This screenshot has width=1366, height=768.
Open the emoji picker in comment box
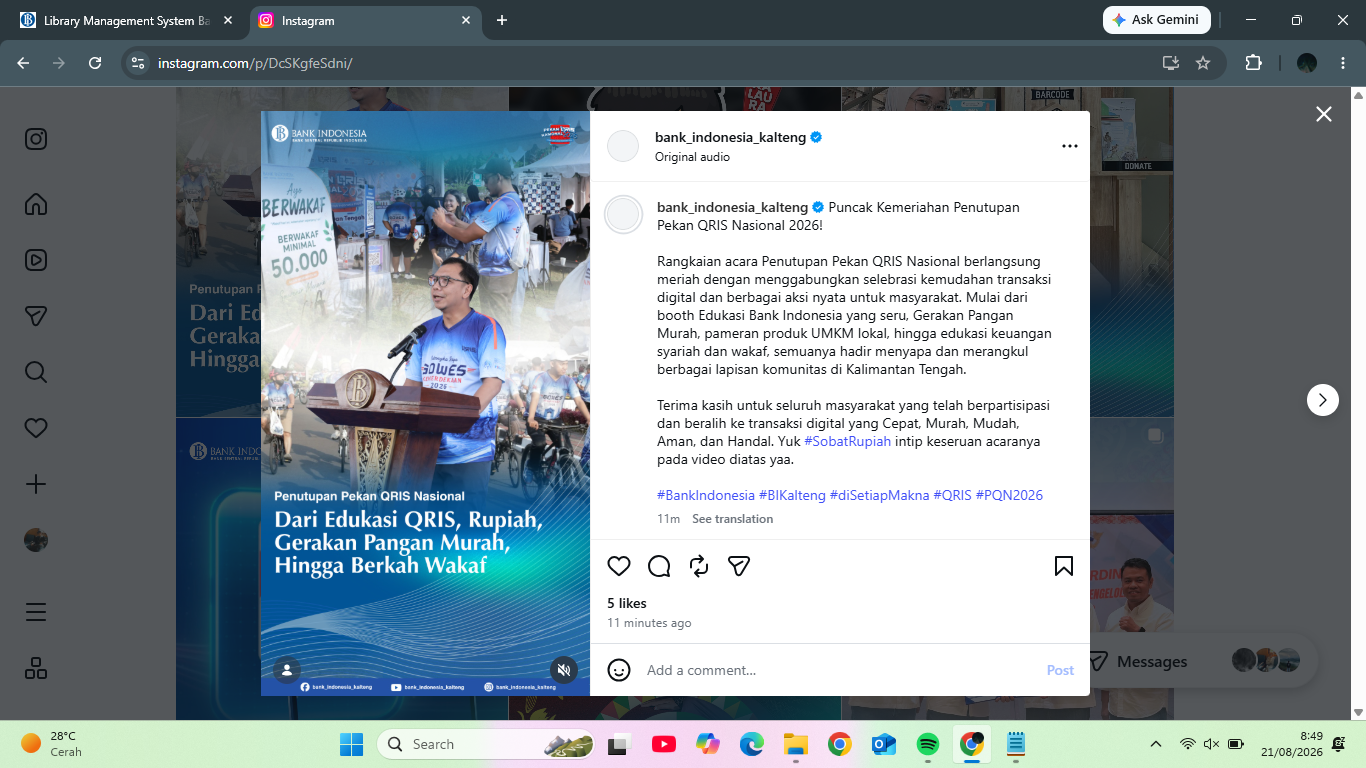click(619, 670)
